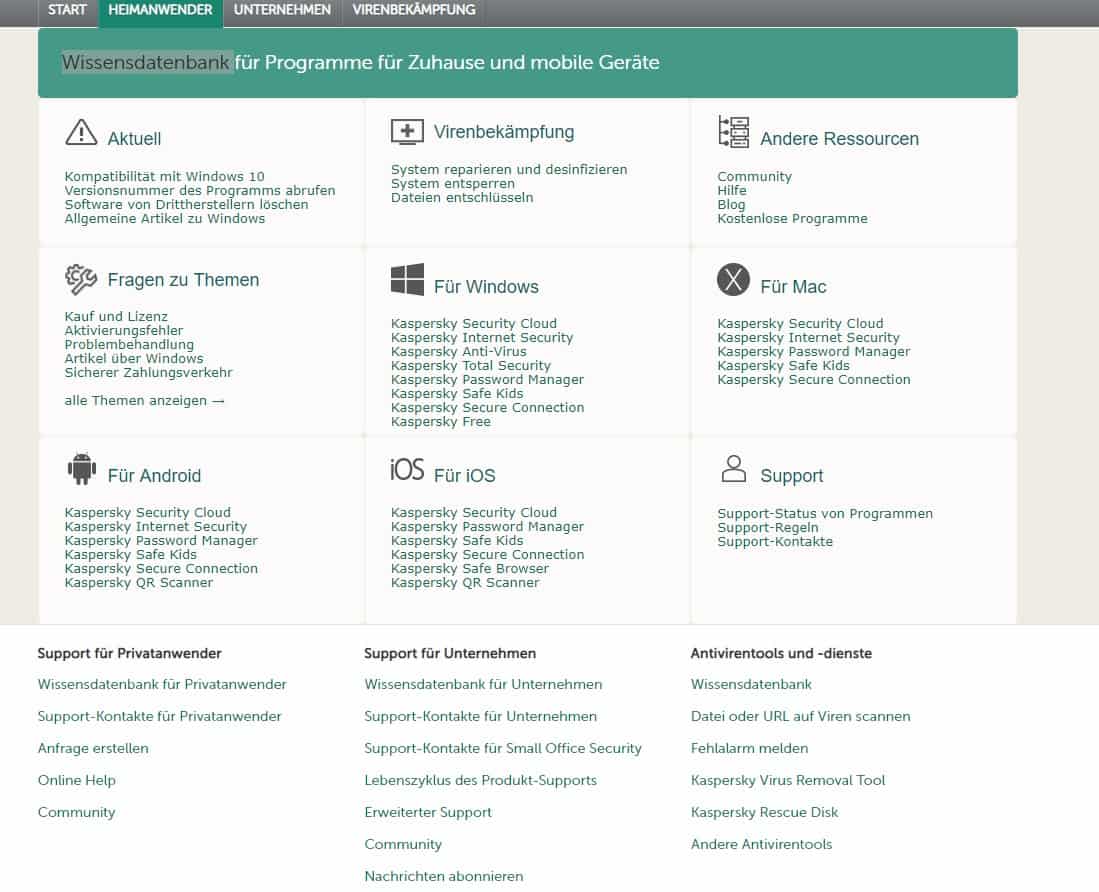This screenshot has height=892, width=1099.
Task: Open Kaspersky Security Cloud under Für Mac
Action: tap(800, 323)
